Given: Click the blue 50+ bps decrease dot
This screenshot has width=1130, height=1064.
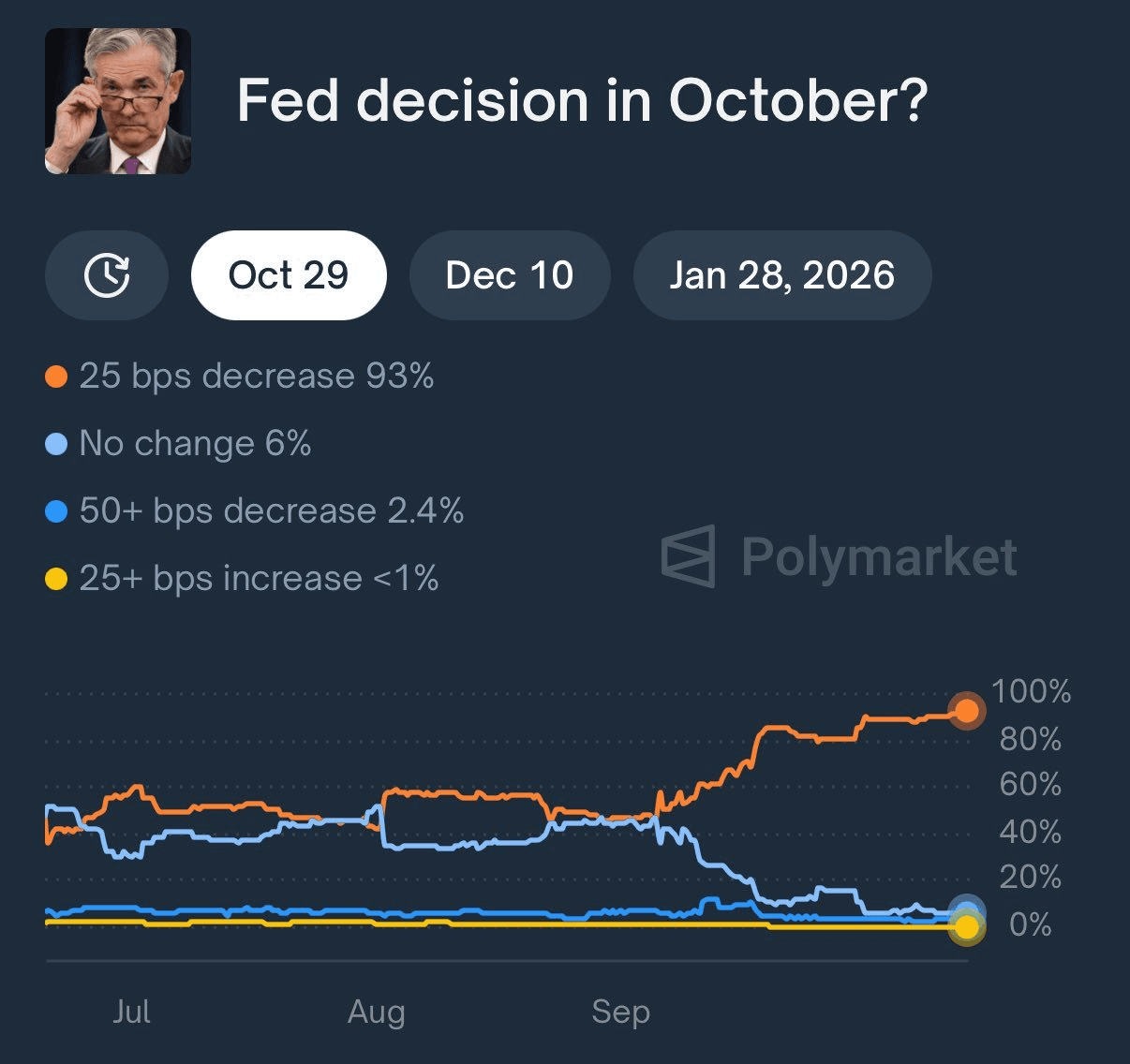Looking at the screenshot, I should 56,511.
